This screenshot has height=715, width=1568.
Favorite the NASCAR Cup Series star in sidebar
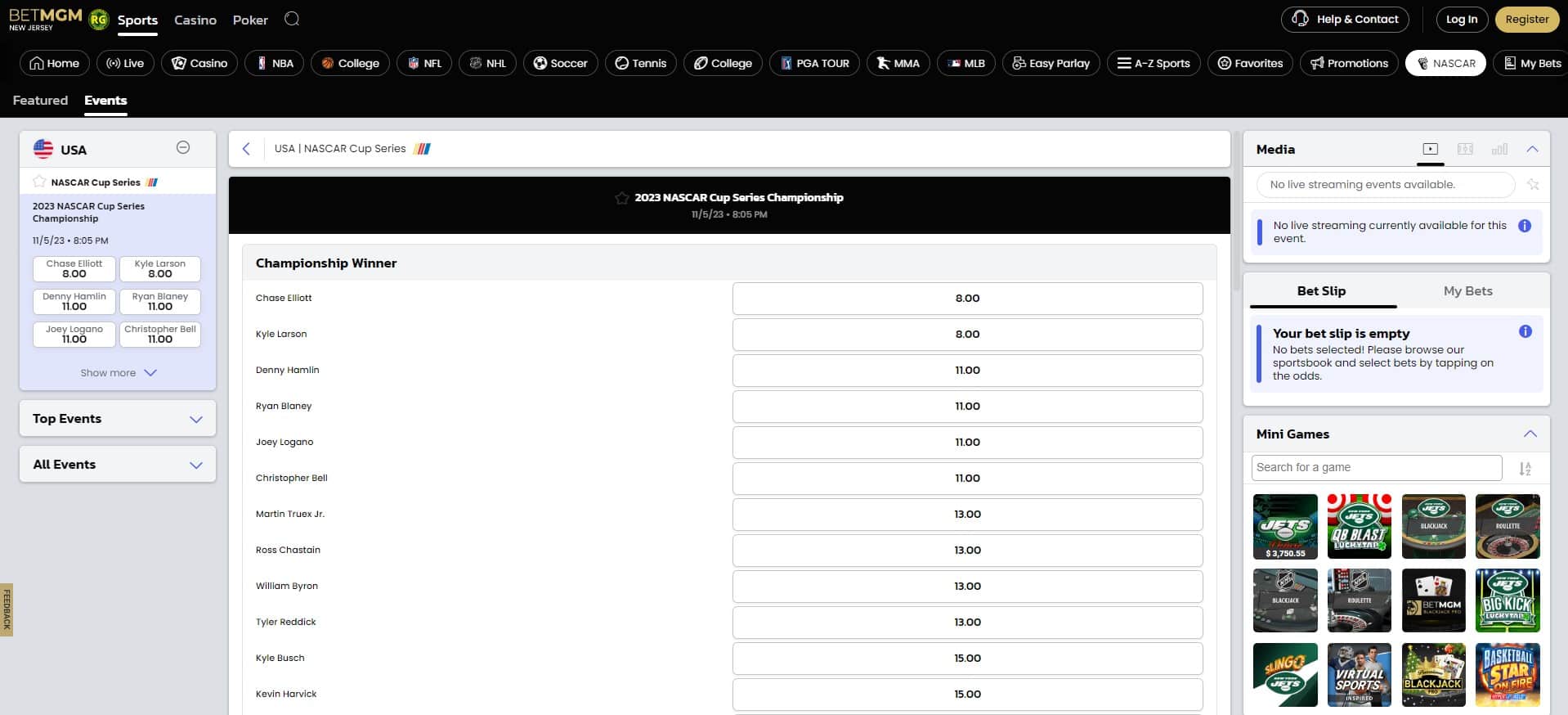[39, 182]
